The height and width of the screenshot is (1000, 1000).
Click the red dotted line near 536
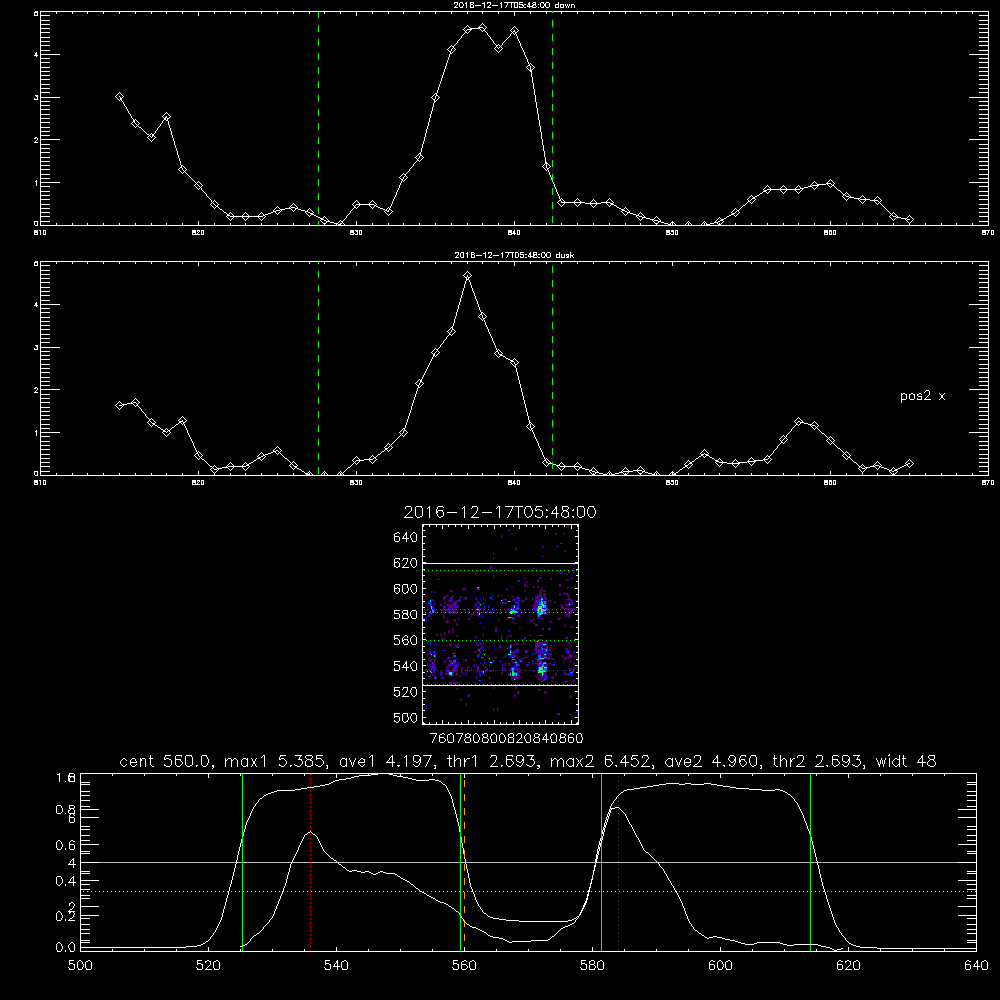311,862
